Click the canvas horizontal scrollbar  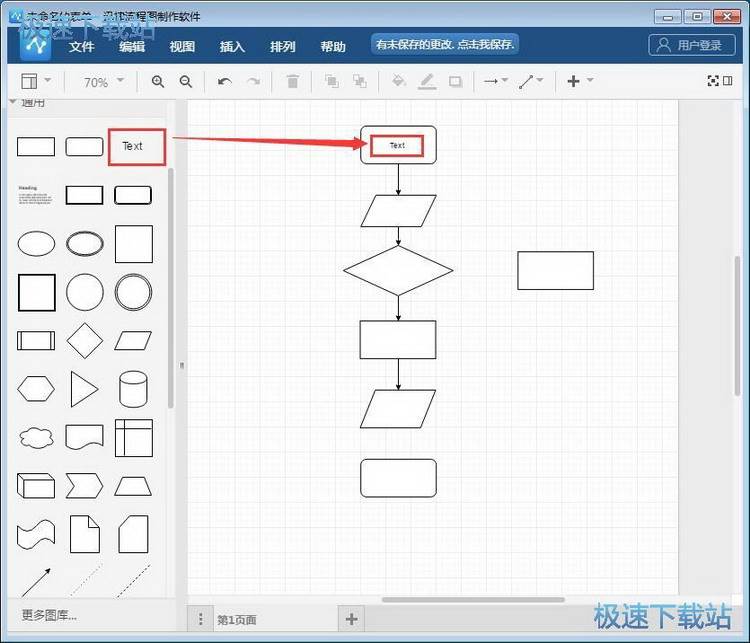click(473, 599)
